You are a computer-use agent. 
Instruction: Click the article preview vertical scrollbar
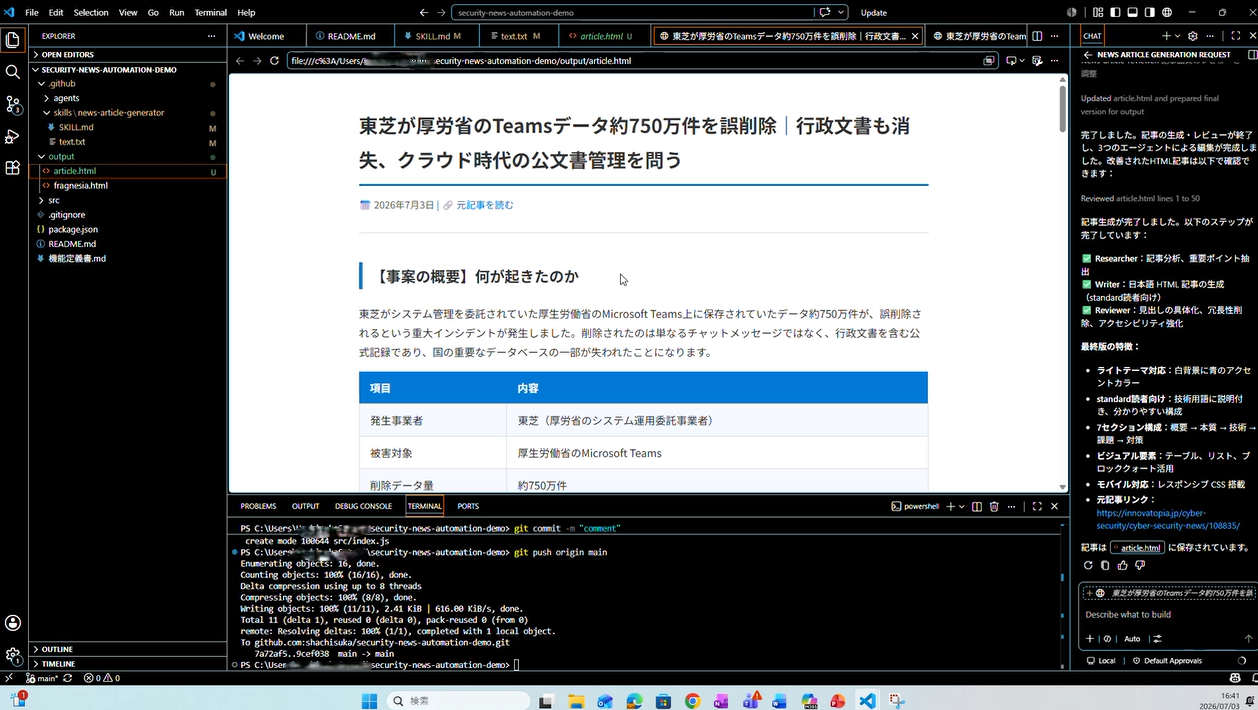tap(1062, 110)
